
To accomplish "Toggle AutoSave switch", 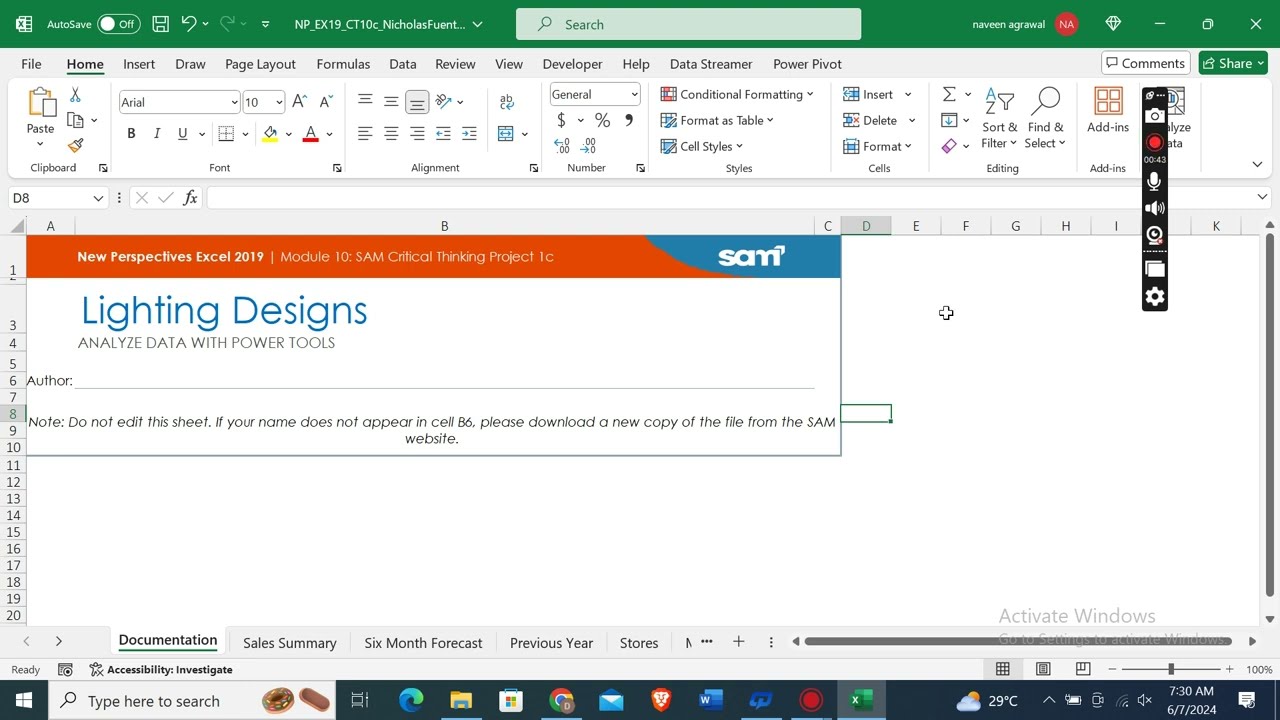I will pos(118,24).
